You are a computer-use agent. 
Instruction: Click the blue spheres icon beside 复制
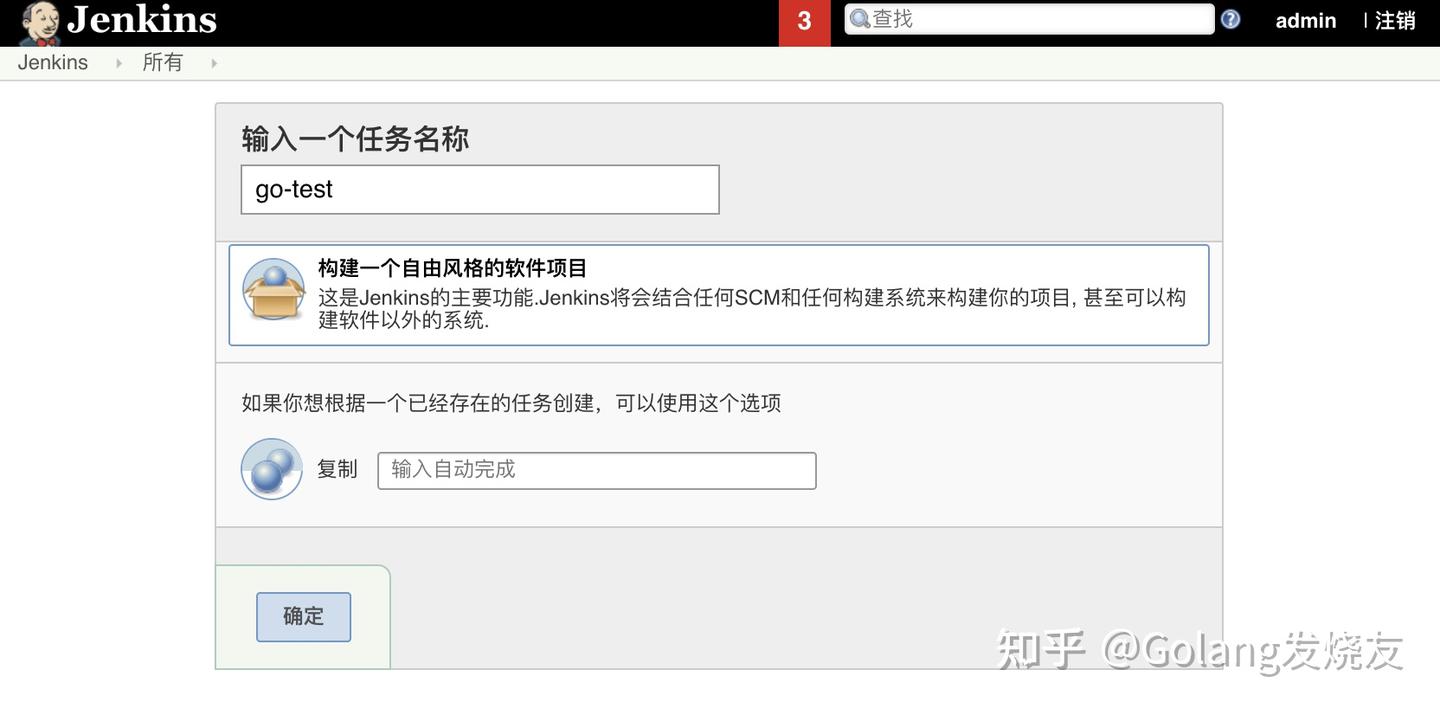[270, 468]
